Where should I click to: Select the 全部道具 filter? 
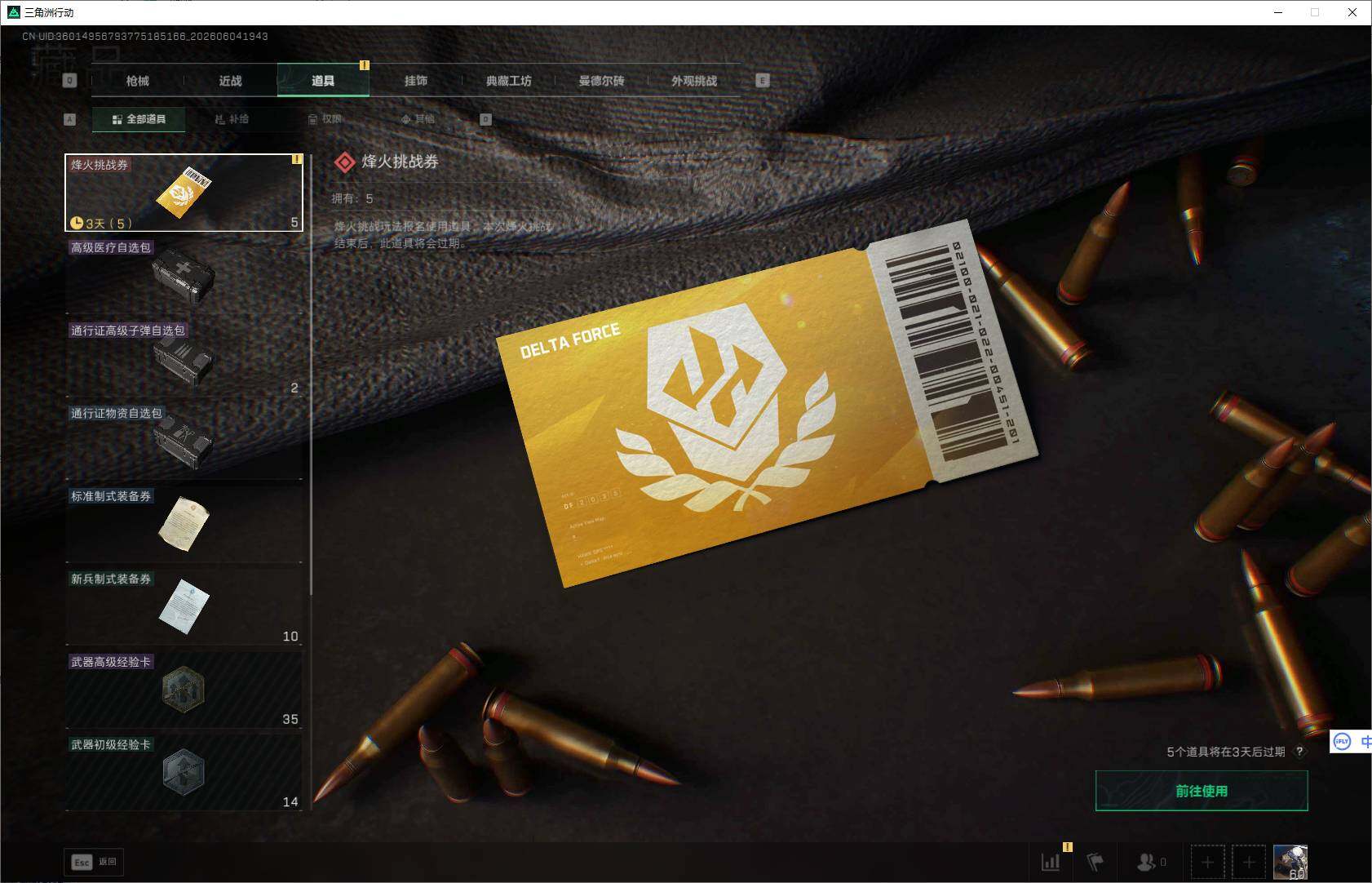pyautogui.click(x=139, y=119)
